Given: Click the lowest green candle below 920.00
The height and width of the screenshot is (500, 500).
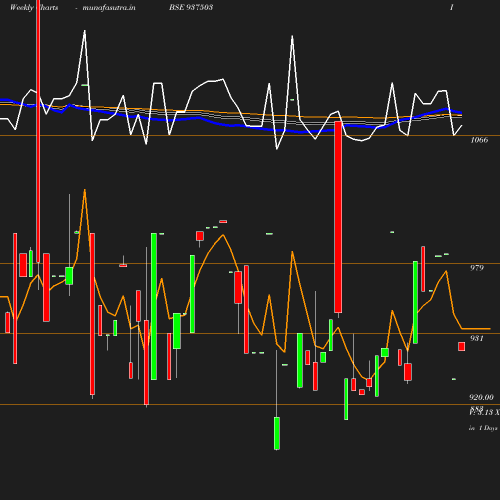Looking at the screenshot, I should coord(277,433).
